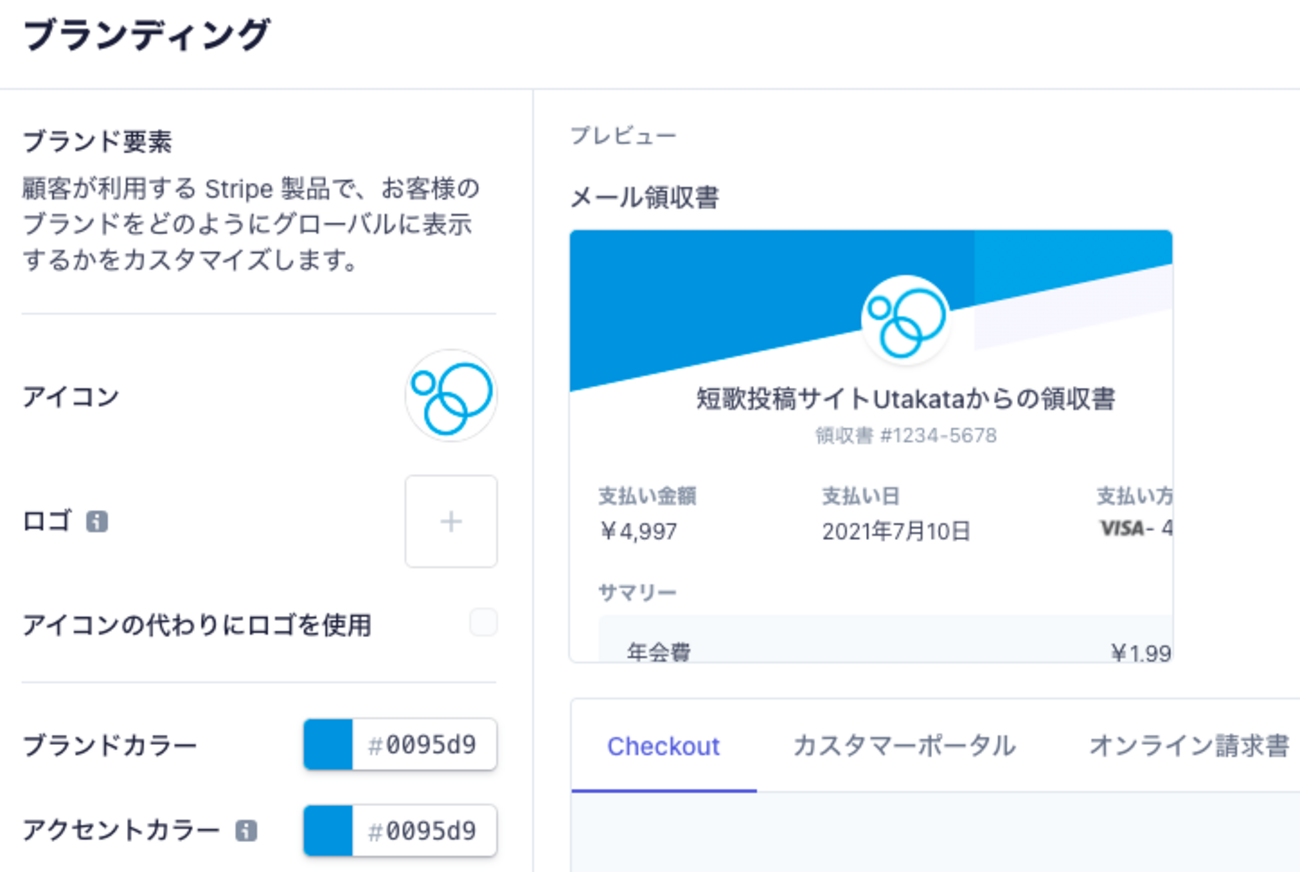Click the 年会費 summary row
This screenshot has height=872, width=1300.
(658, 653)
